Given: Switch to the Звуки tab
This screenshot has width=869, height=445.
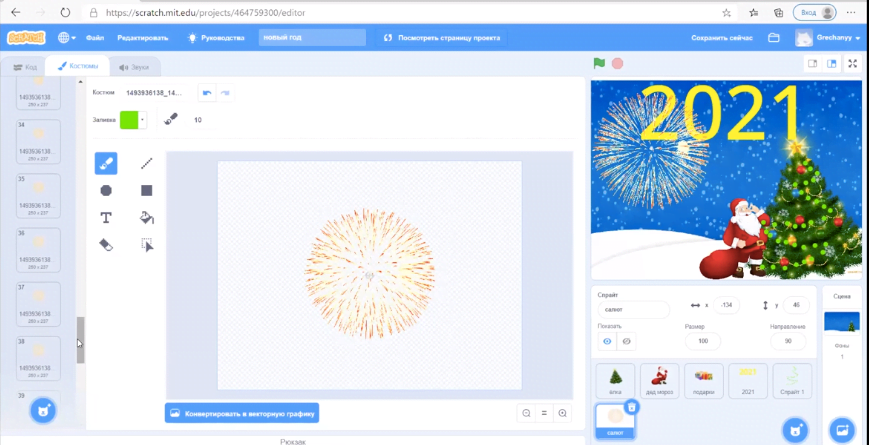Looking at the screenshot, I should click(x=134, y=67).
